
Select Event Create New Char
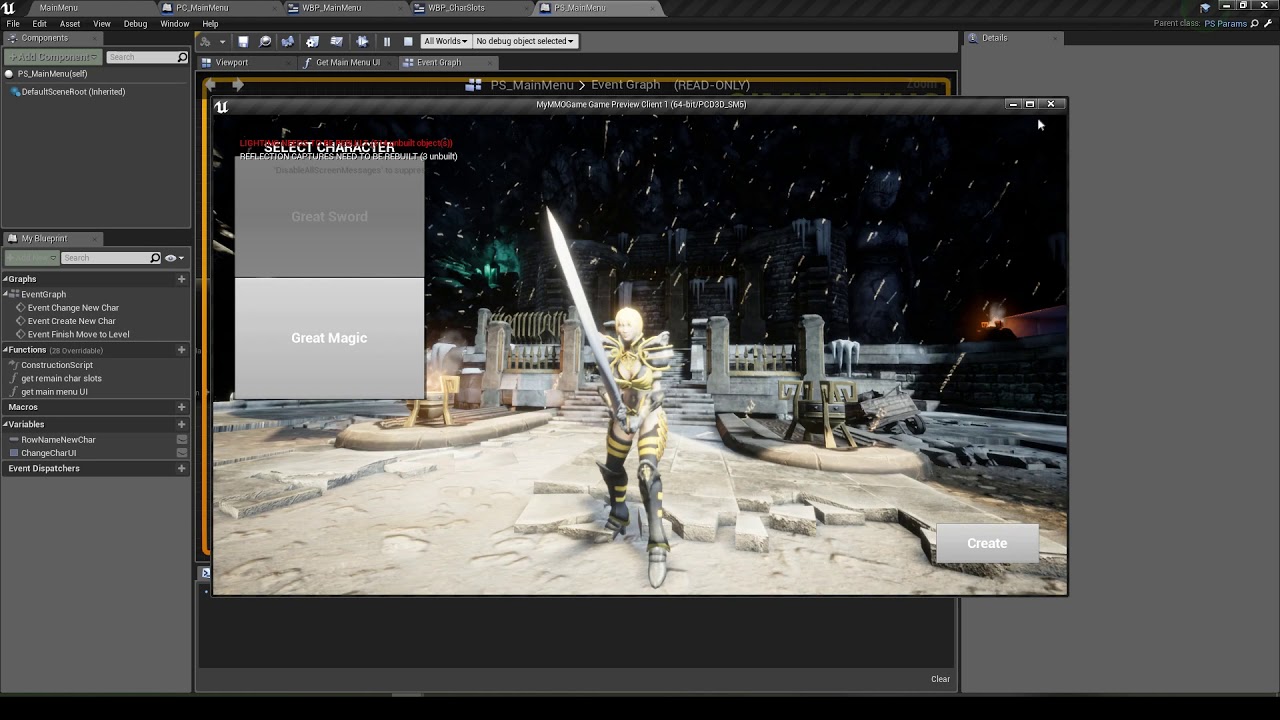coord(71,321)
